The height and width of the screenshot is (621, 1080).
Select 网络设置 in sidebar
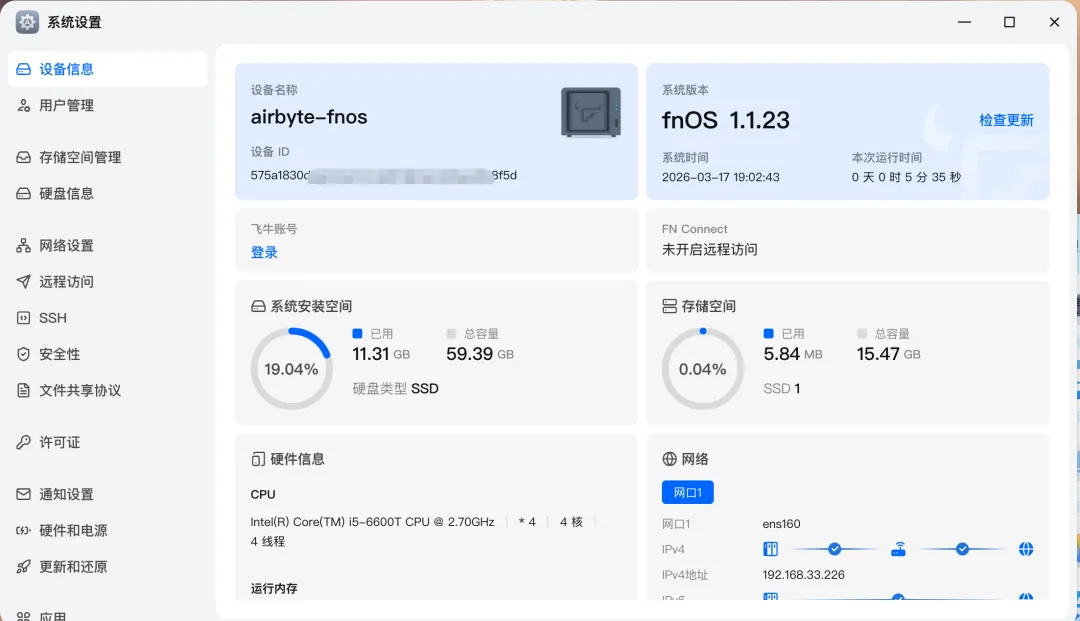point(107,245)
